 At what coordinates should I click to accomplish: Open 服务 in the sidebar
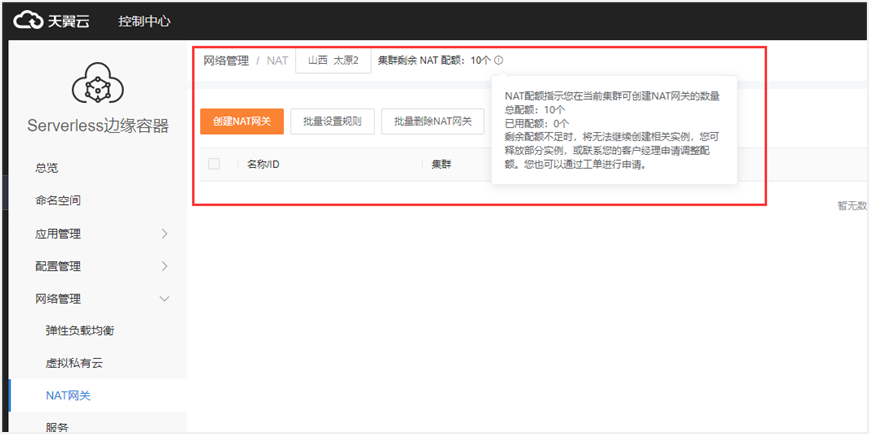pos(57,427)
